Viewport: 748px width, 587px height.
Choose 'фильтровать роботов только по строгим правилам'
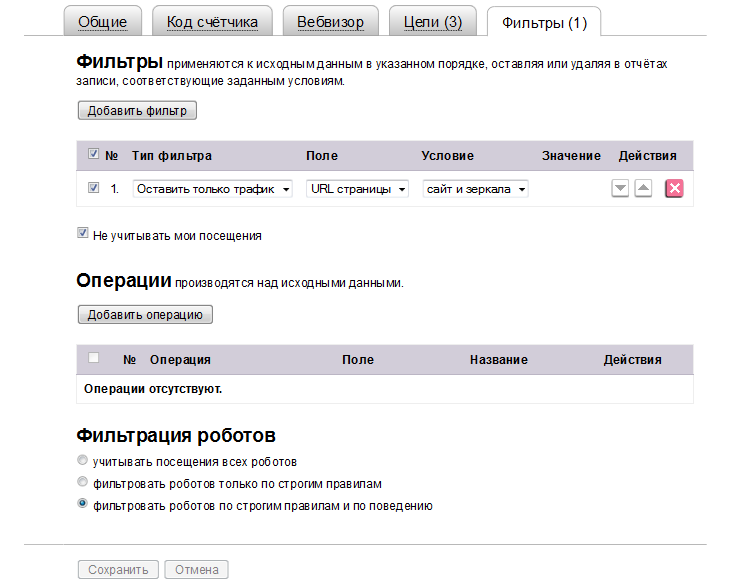[x=83, y=483]
